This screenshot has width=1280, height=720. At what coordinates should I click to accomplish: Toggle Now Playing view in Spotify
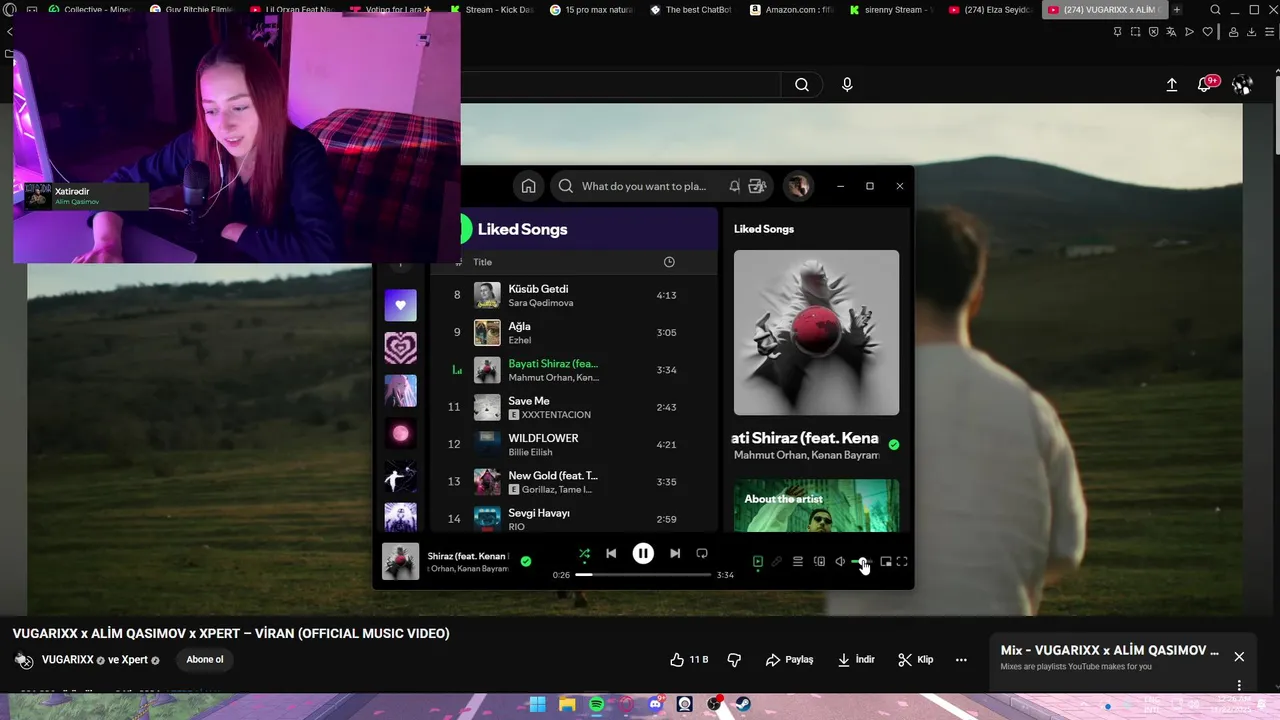click(x=758, y=562)
